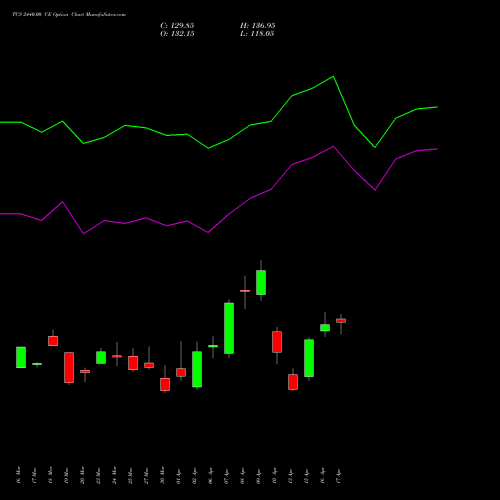500x500 pixels.
Task: Click the last red candle for 17 Apr
Action: tap(341, 321)
